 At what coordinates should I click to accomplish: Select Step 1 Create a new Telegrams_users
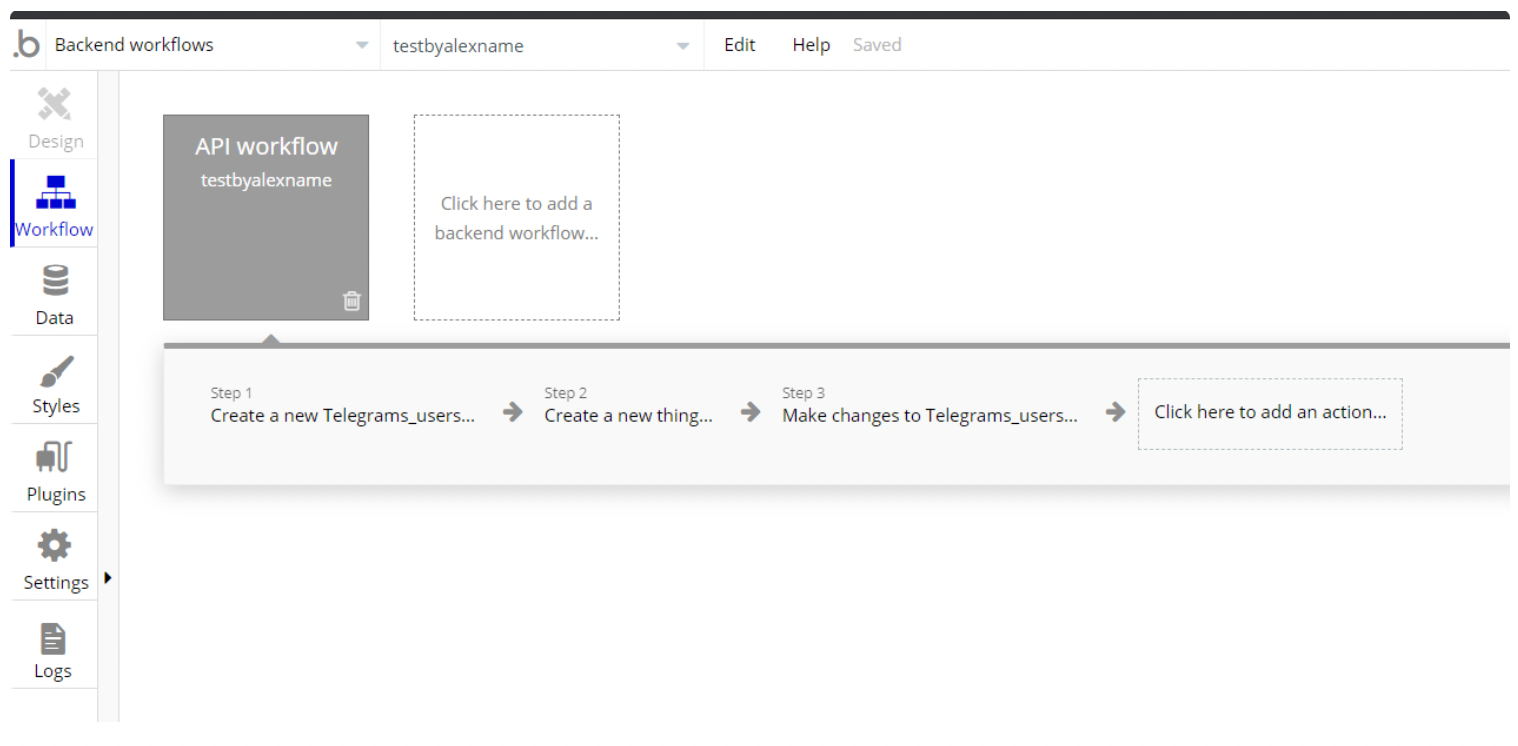point(343,406)
